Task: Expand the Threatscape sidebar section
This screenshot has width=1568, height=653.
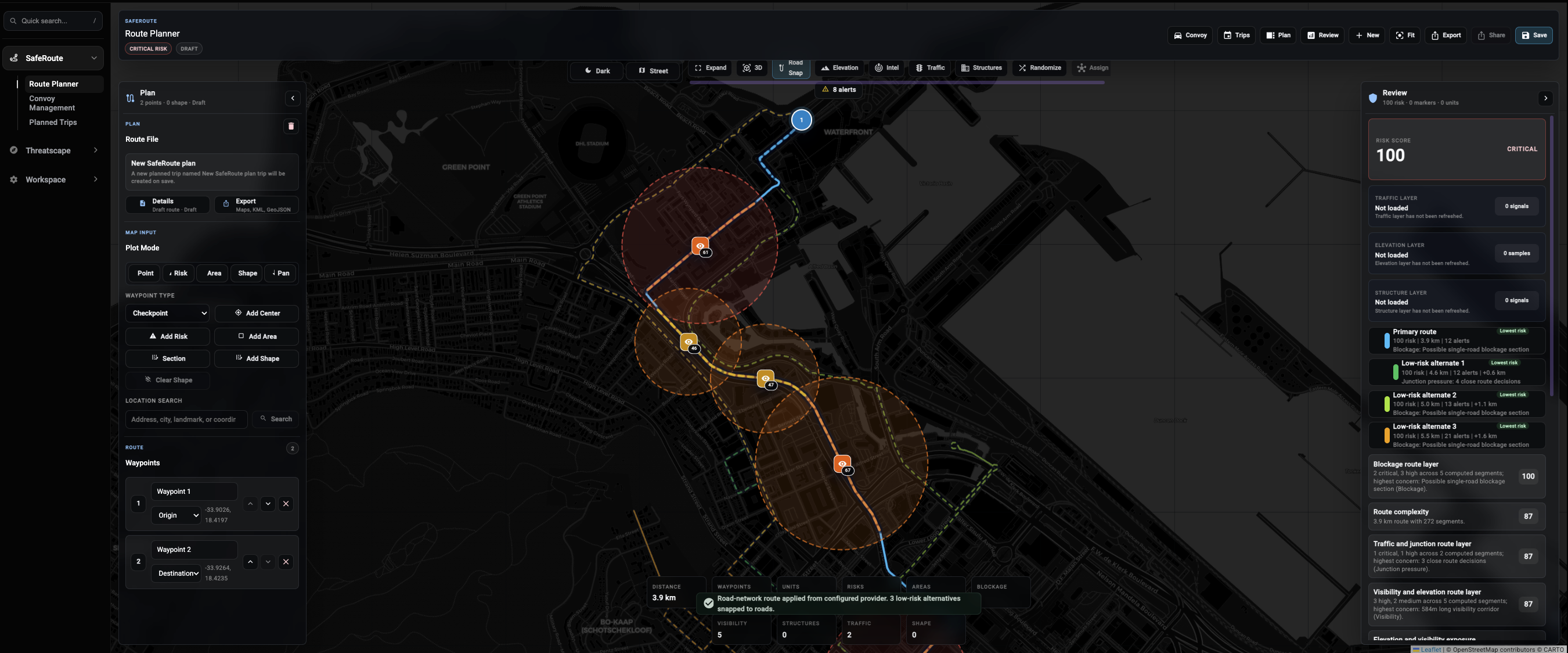Action: [53, 150]
